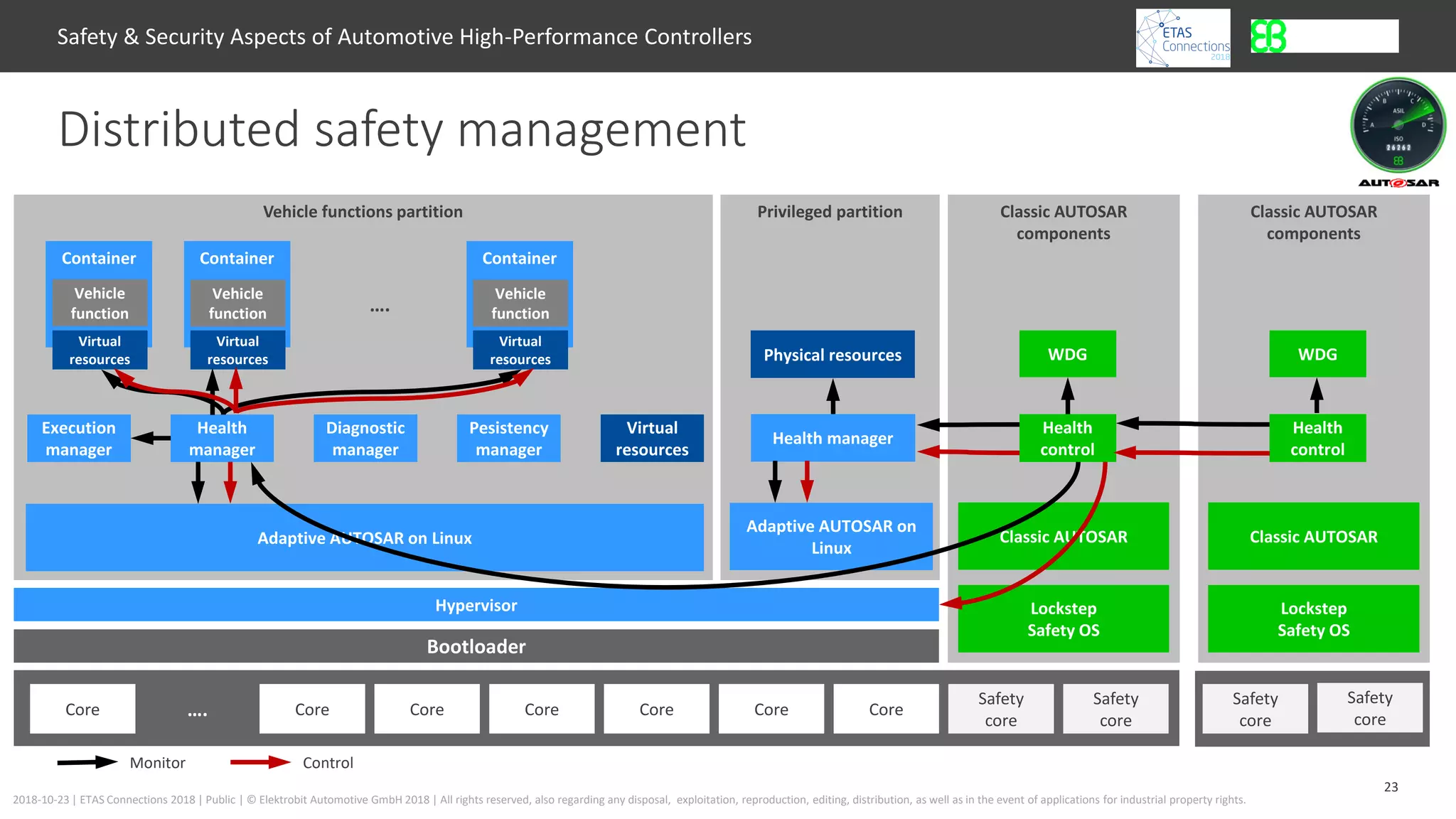Click the wide 'Adaptive AUTOSAR on Linux' bar
The image size is (1456, 819).
tap(365, 537)
